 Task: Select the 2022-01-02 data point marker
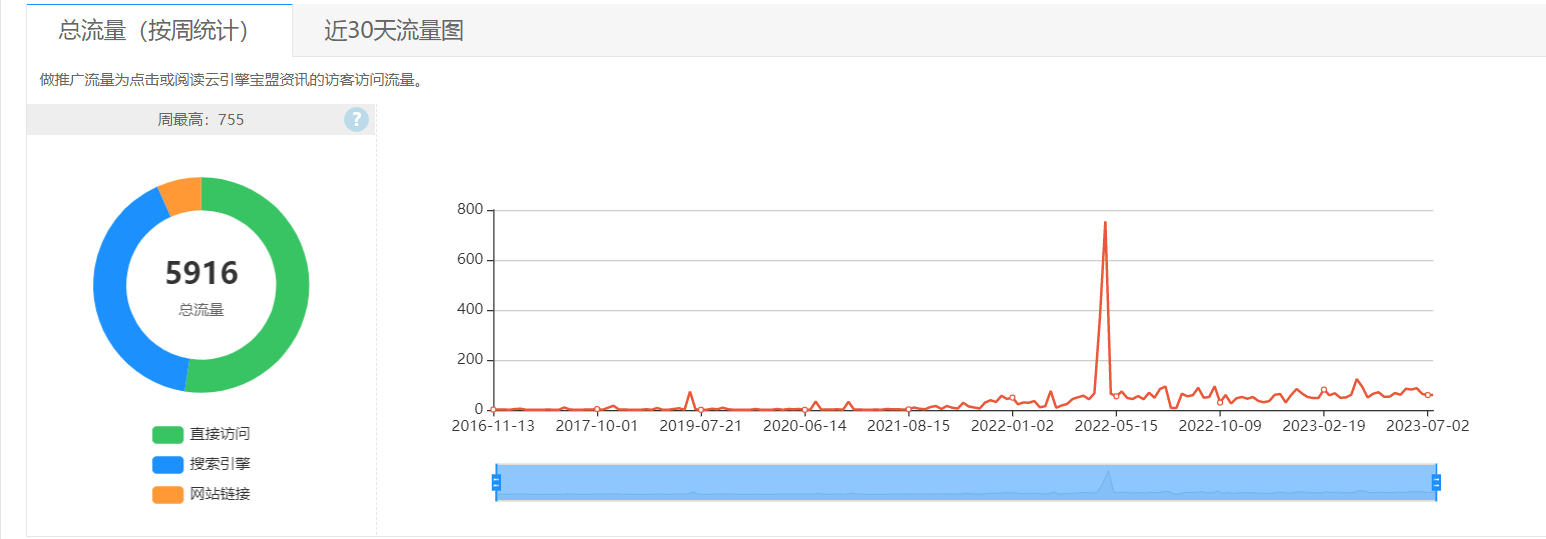(1012, 398)
